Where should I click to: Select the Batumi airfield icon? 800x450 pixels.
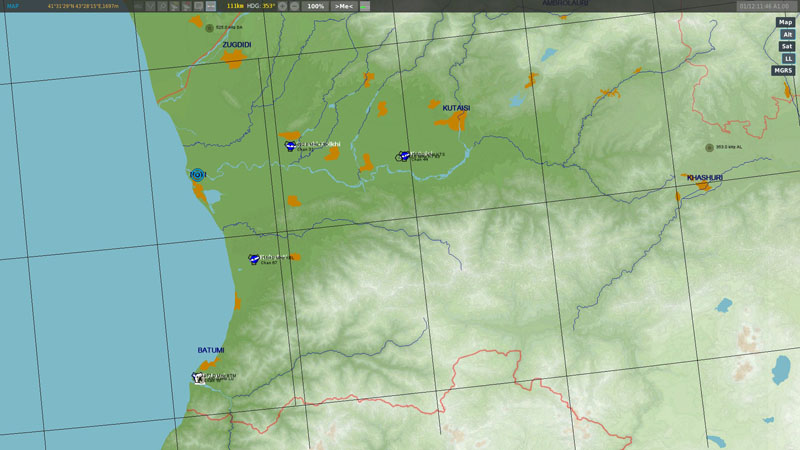tap(198, 378)
